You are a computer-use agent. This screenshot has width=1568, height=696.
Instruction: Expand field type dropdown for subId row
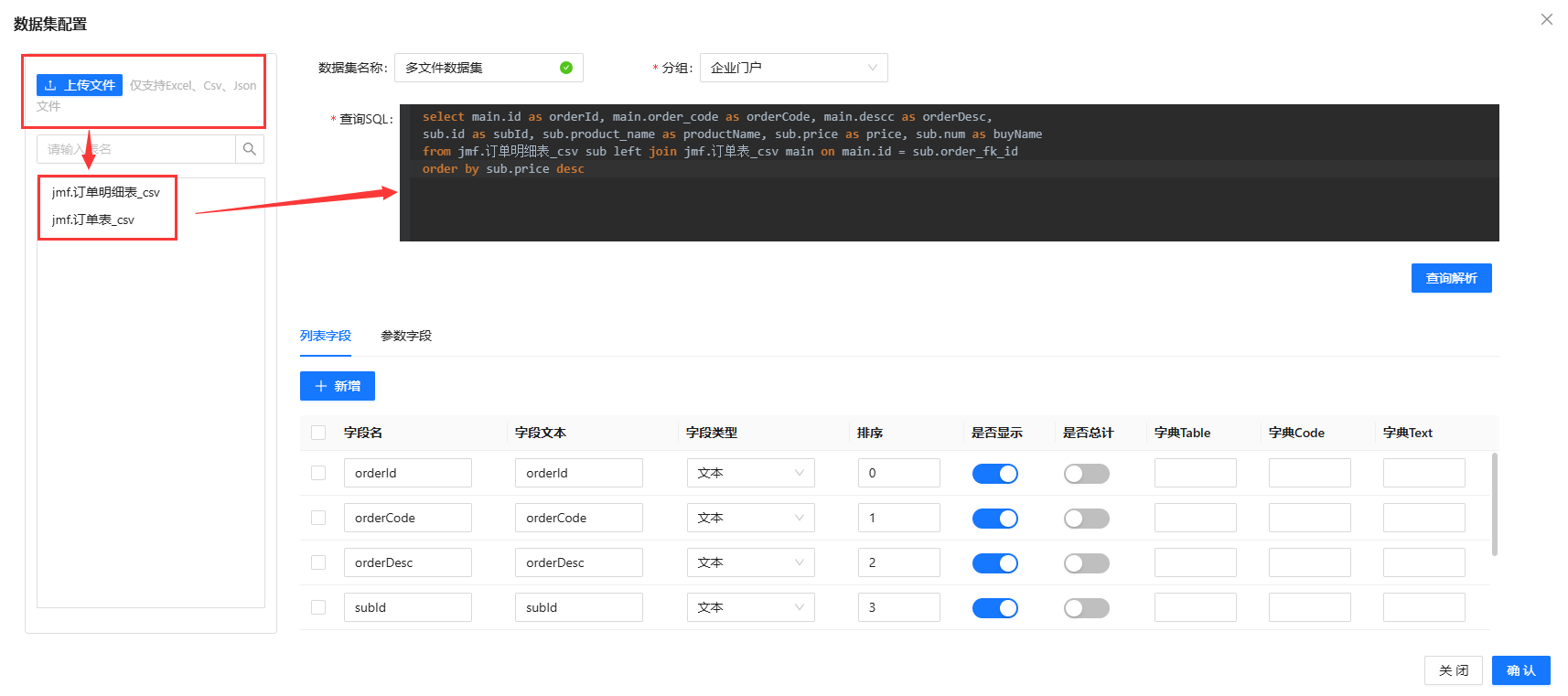coord(750,607)
